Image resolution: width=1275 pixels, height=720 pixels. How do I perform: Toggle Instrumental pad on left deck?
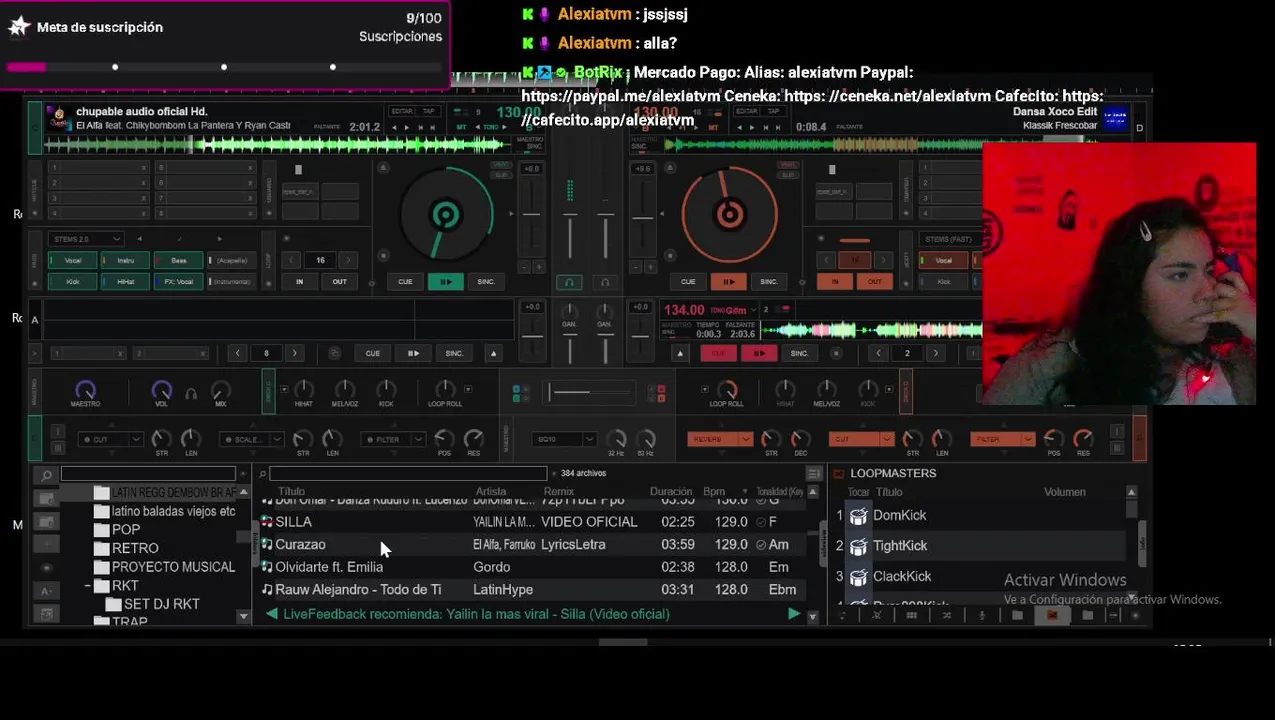click(x=232, y=282)
